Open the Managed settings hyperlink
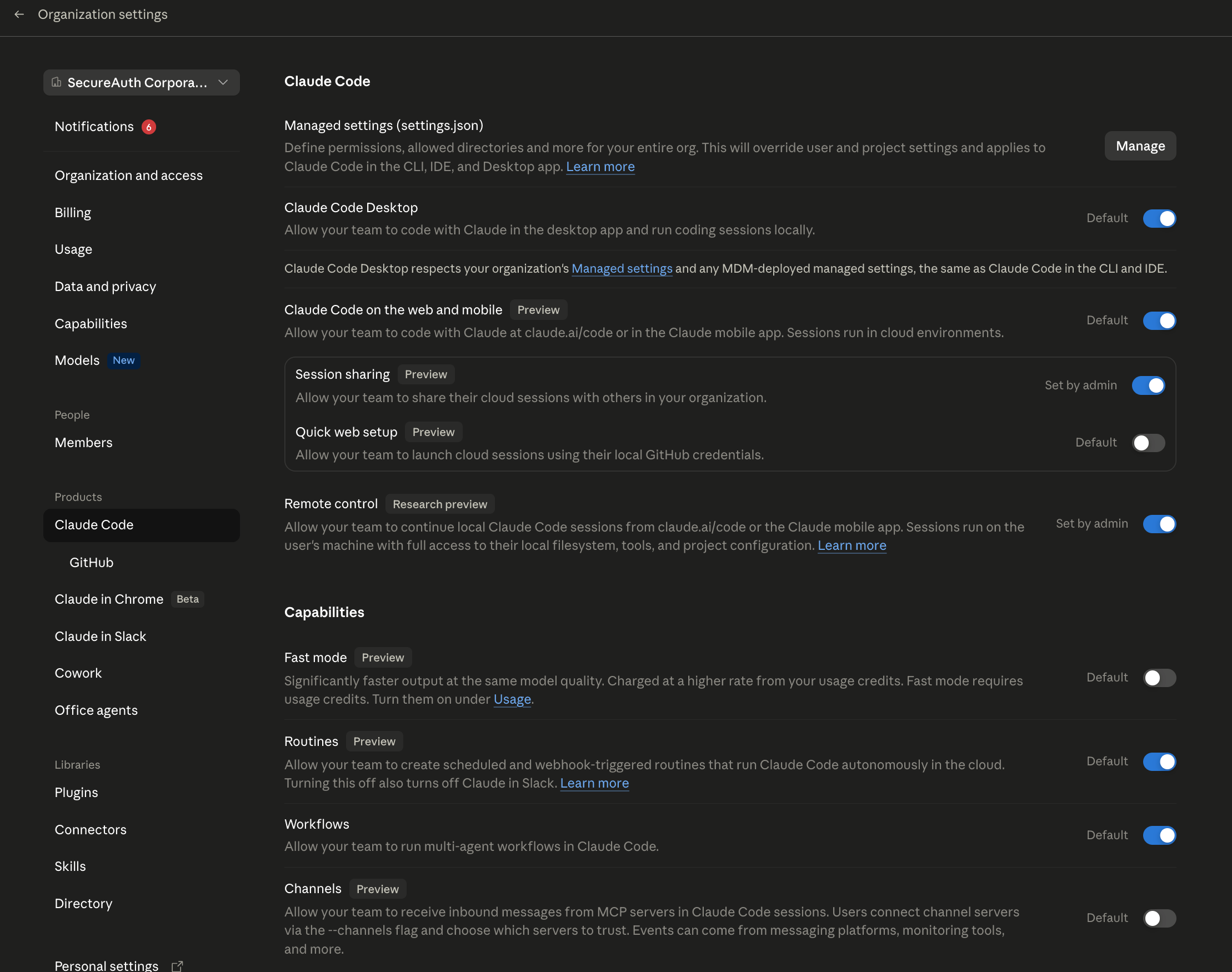This screenshot has width=1232, height=972. point(622,269)
